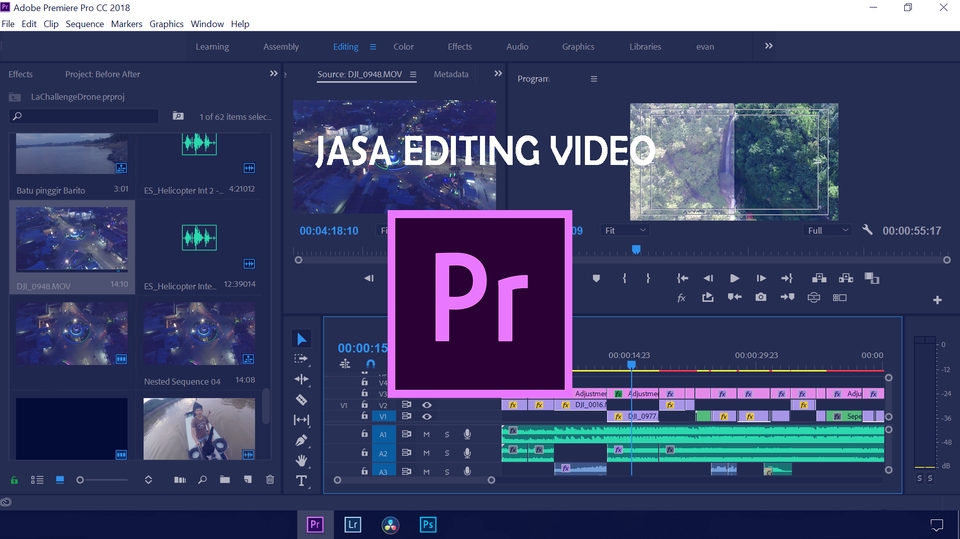The width and height of the screenshot is (960, 539).
Task: Go to Out point in Program monitor
Action: point(787,278)
